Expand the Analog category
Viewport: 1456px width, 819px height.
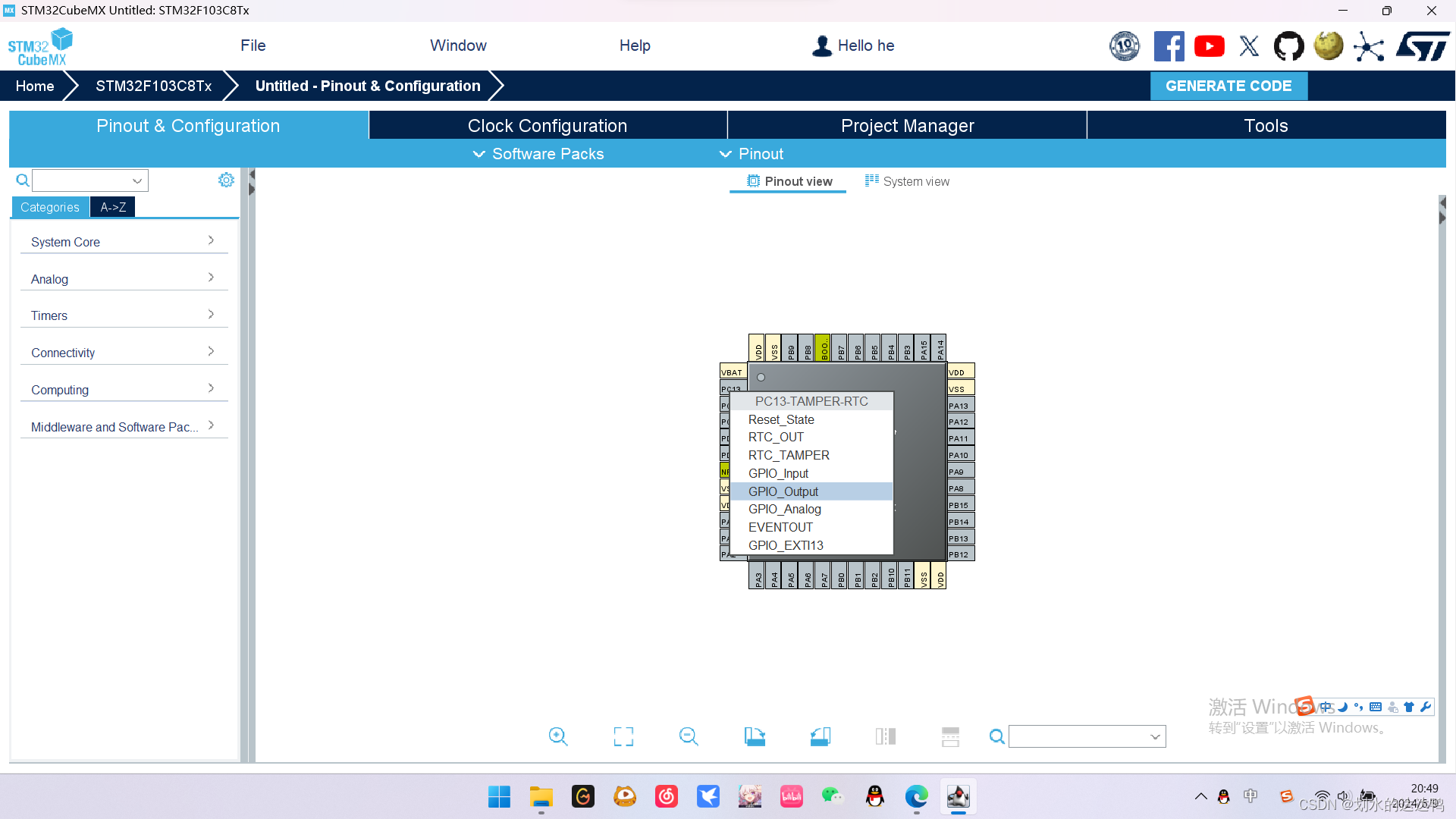tap(124, 279)
